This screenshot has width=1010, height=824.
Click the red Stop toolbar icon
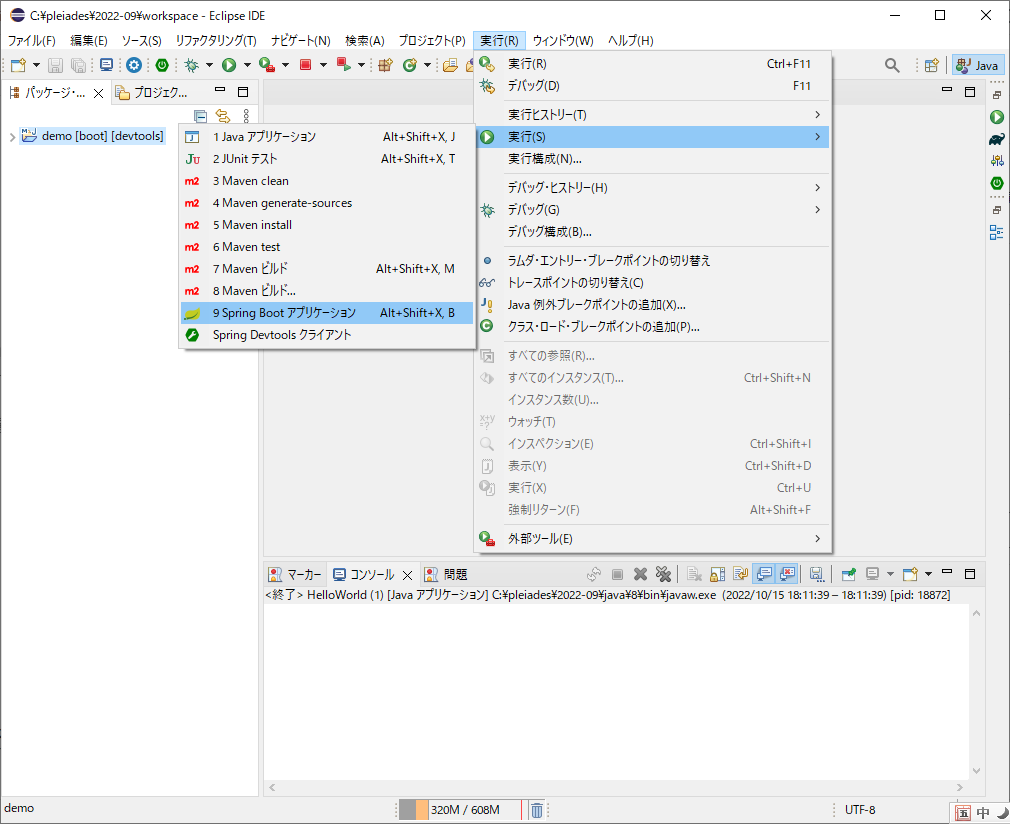(305, 65)
